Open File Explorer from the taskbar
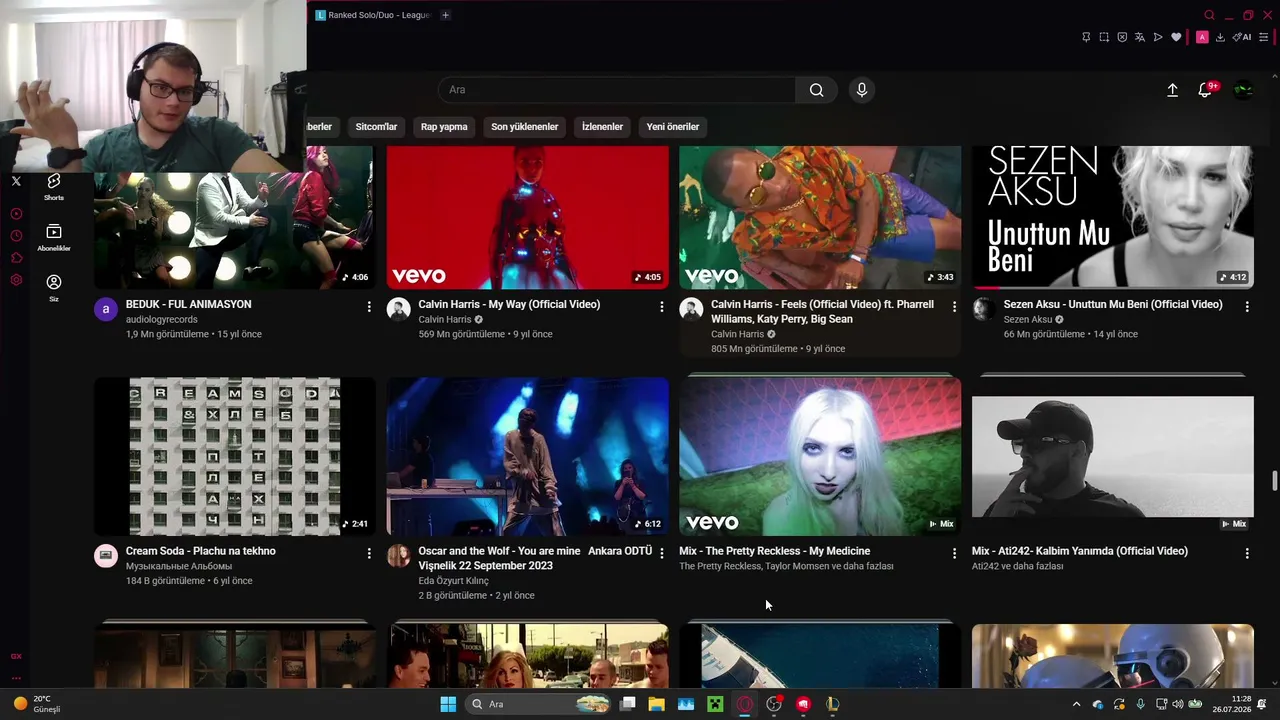Image resolution: width=1280 pixels, height=720 pixels. tap(656, 704)
